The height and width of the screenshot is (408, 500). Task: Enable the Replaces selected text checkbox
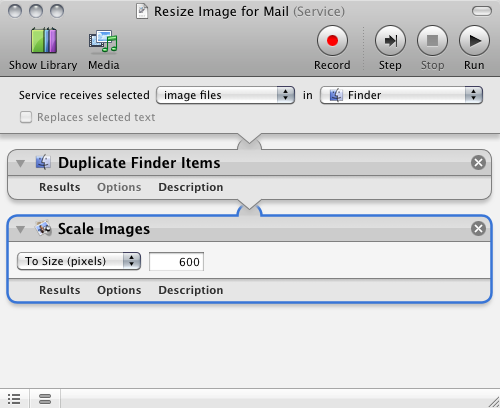(26, 117)
